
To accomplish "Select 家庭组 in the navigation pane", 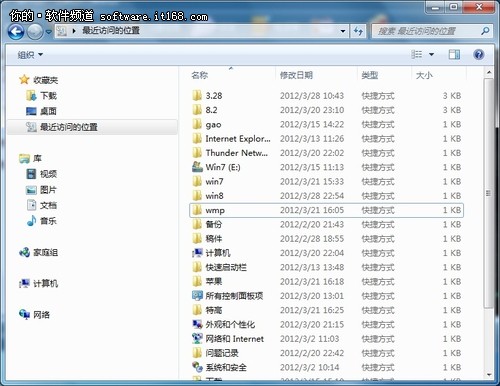I will tap(39, 252).
